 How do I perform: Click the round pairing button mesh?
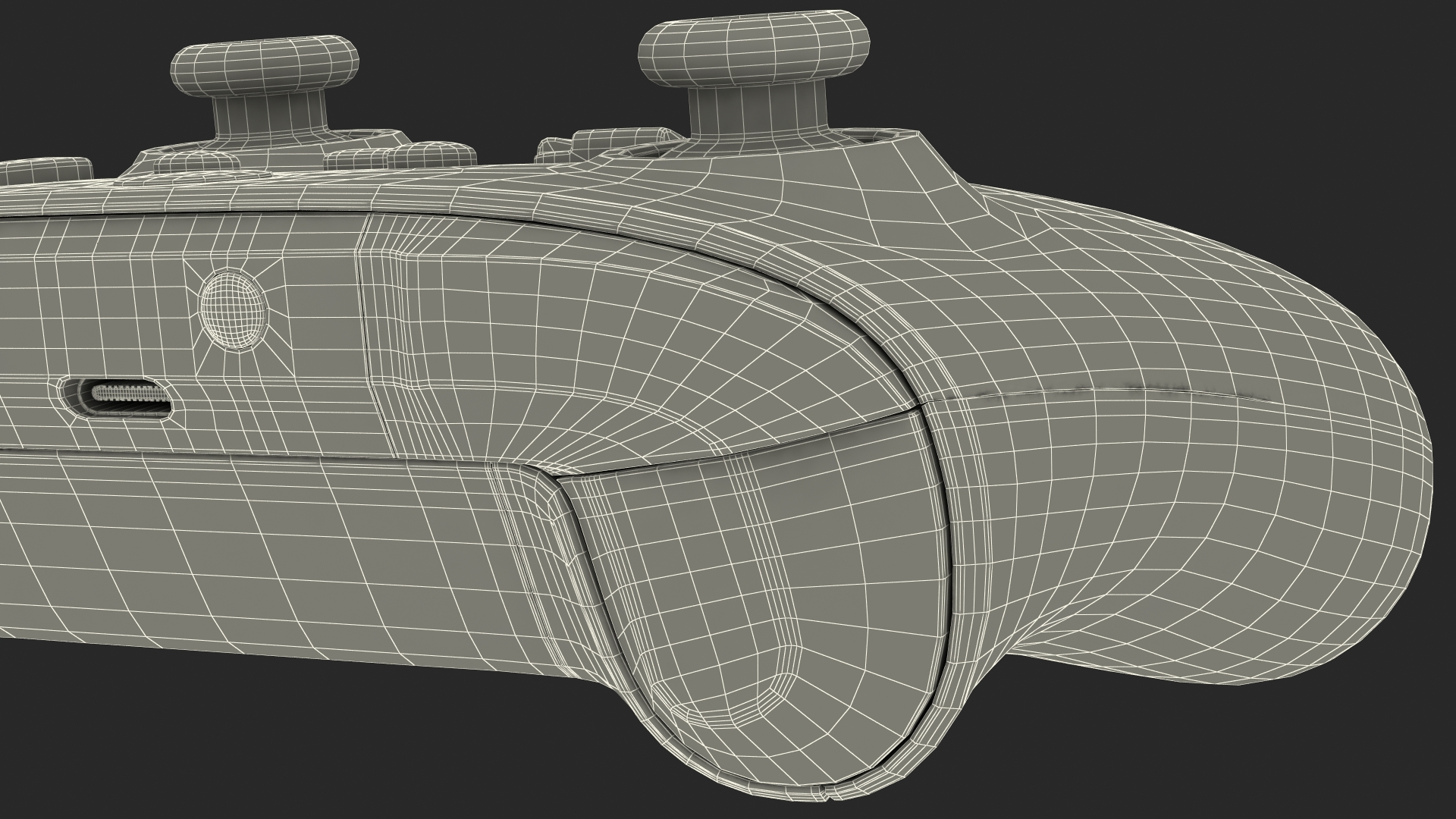(x=234, y=308)
